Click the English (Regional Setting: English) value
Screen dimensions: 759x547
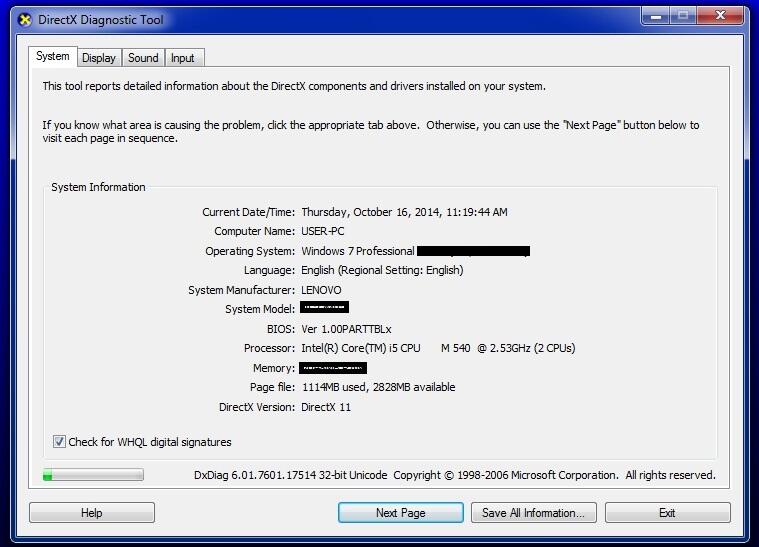pos(382,270)
